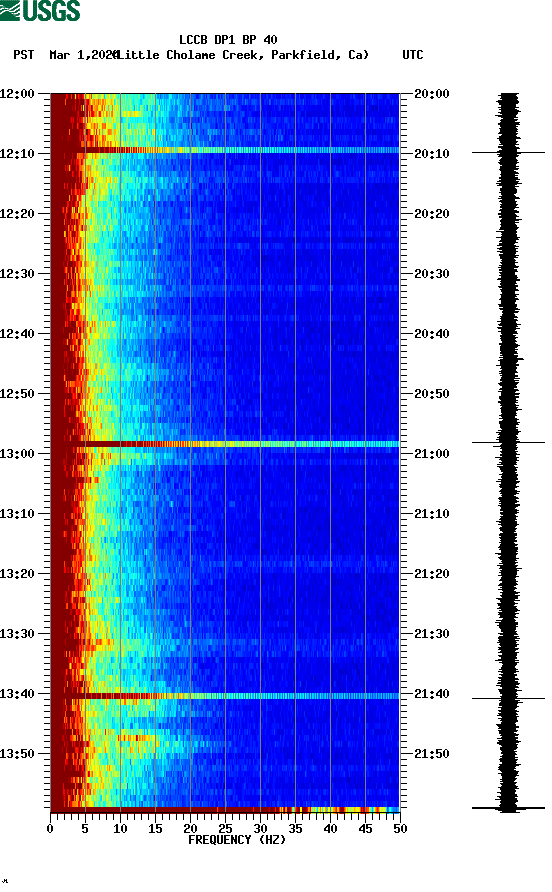Click the 12:10 PST time label
The width and height of the screenshot is (552, 892).
[17, 154]
